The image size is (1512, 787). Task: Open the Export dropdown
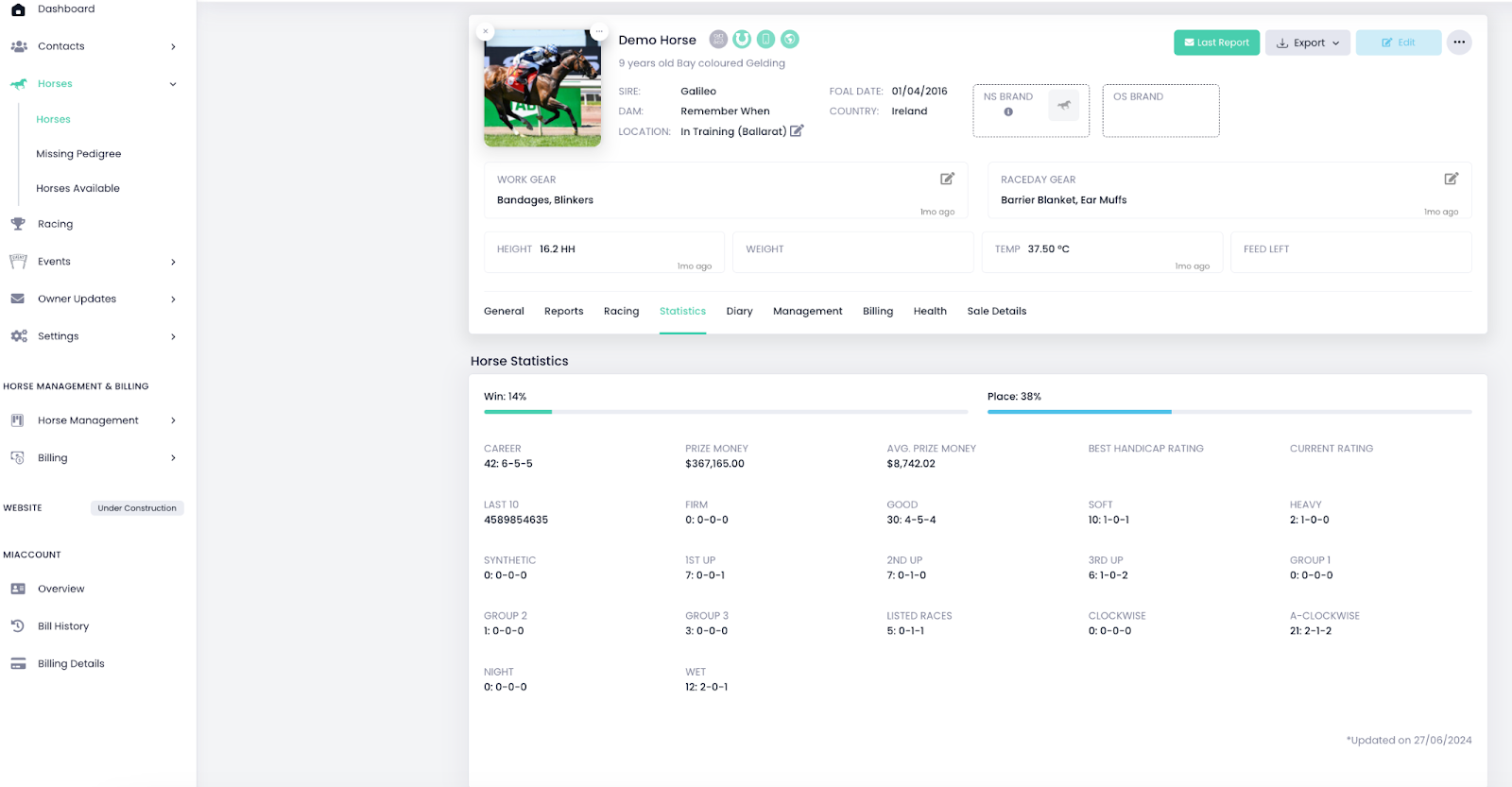coord(1308,43)
